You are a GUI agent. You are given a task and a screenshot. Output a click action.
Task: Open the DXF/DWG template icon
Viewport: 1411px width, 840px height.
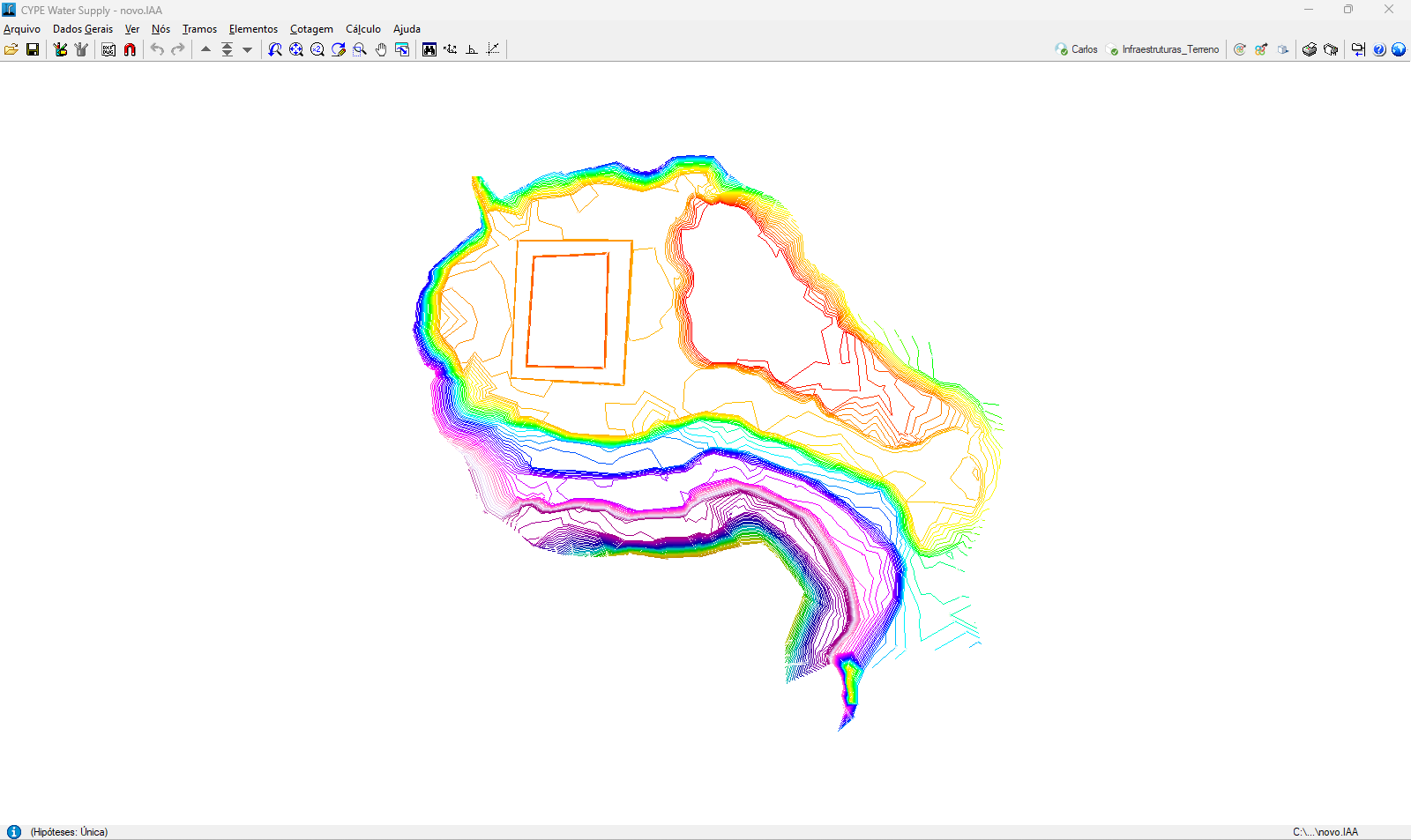pos(108,49)
